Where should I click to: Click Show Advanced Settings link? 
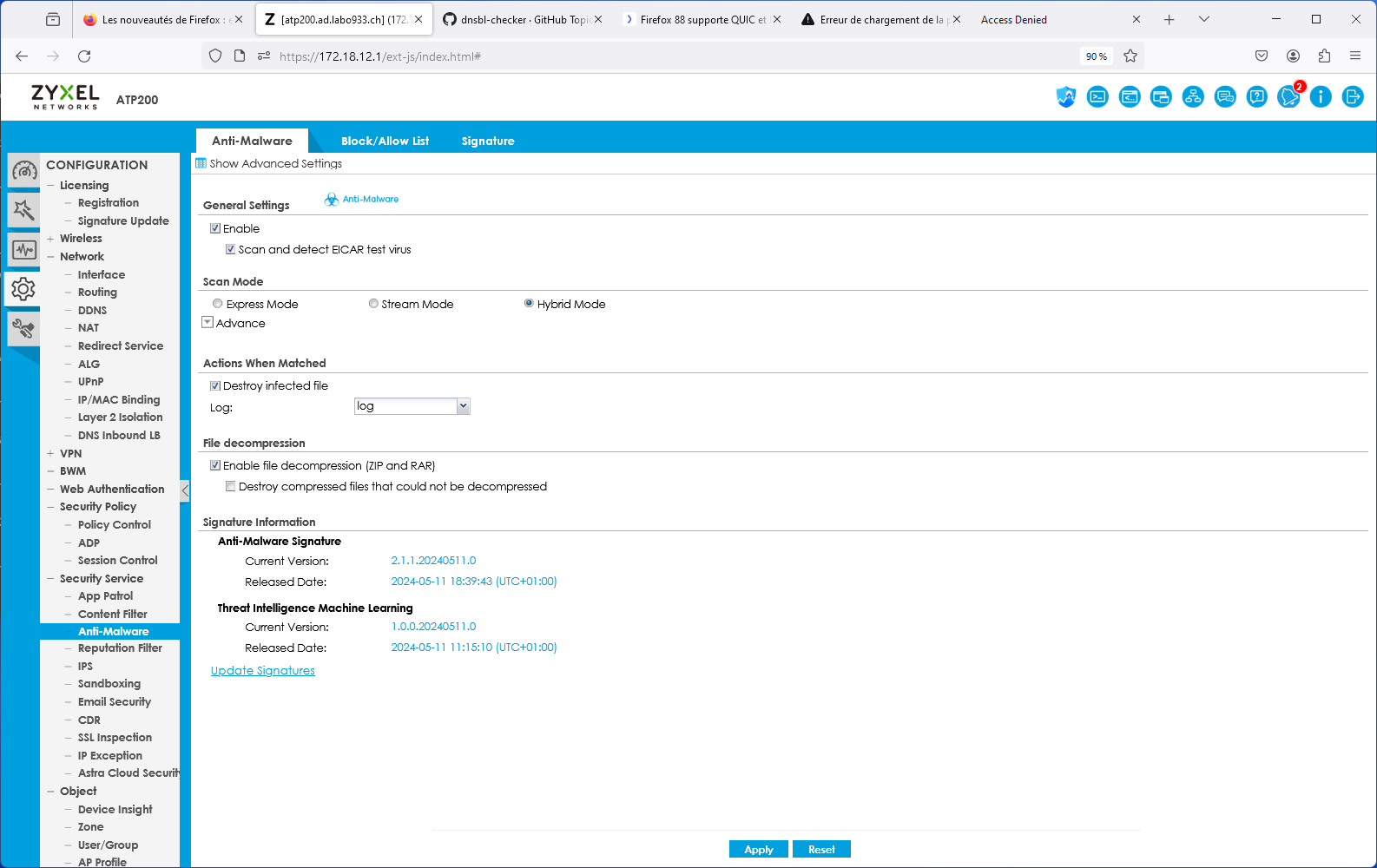[276, 163]
